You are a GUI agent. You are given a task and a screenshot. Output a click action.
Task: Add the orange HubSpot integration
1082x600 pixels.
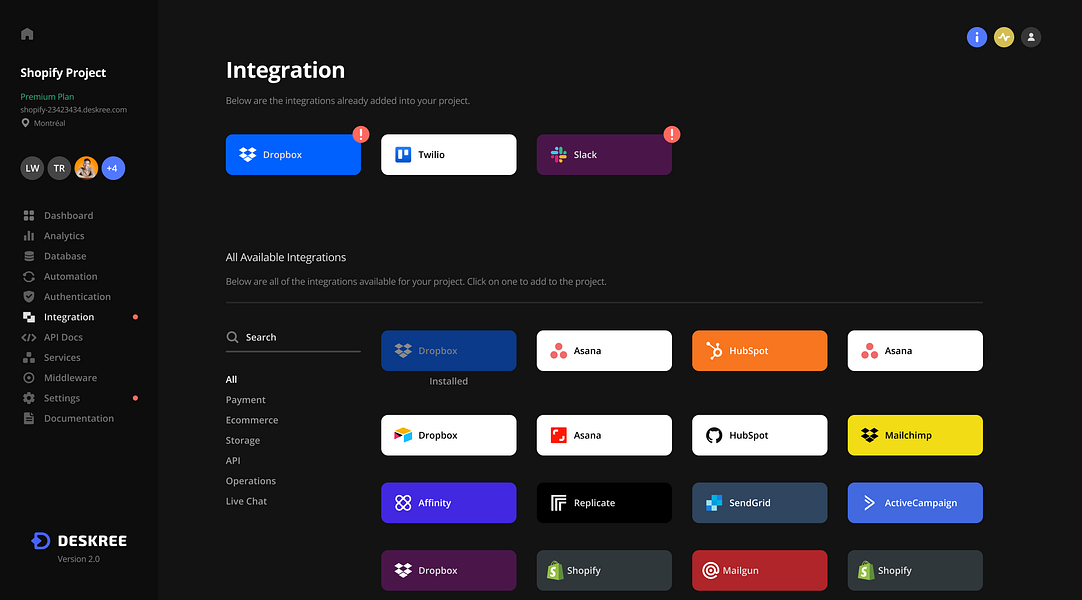(759, 350)
